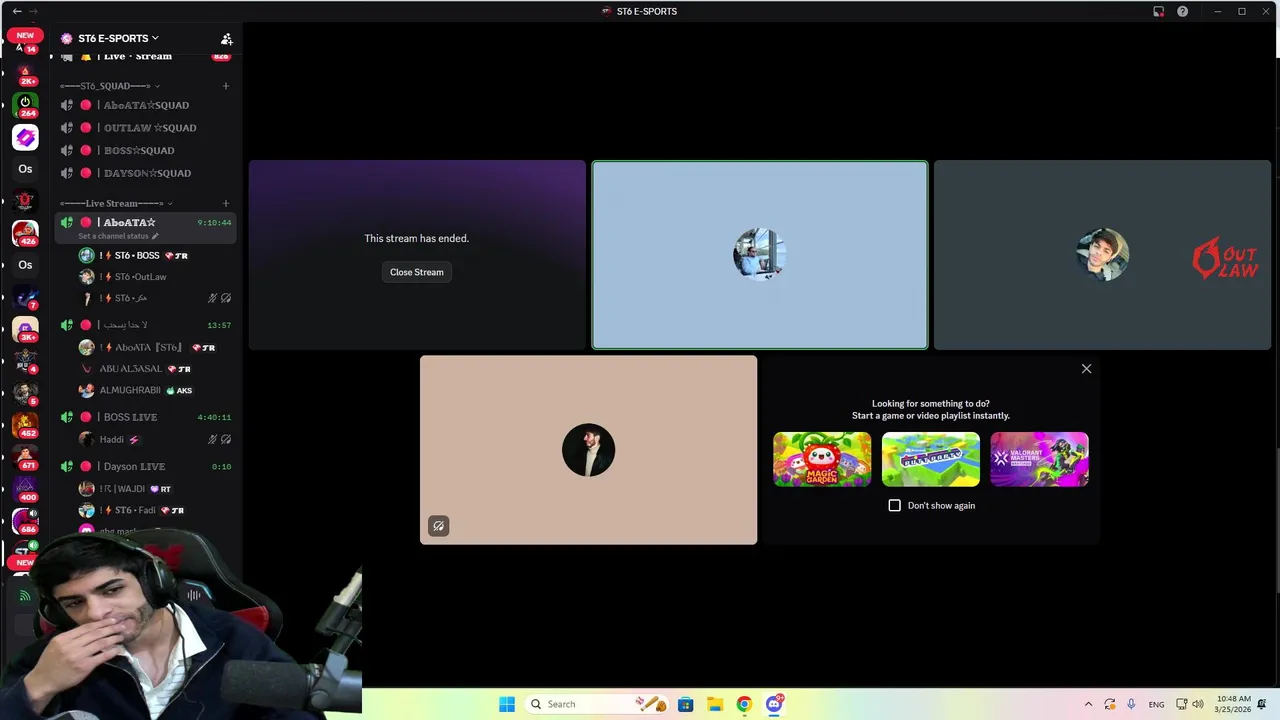Screen dimensions: 1280x720
Task: Click the taskbar Search box
Action: pyautogui.click(x=596, y=704)
